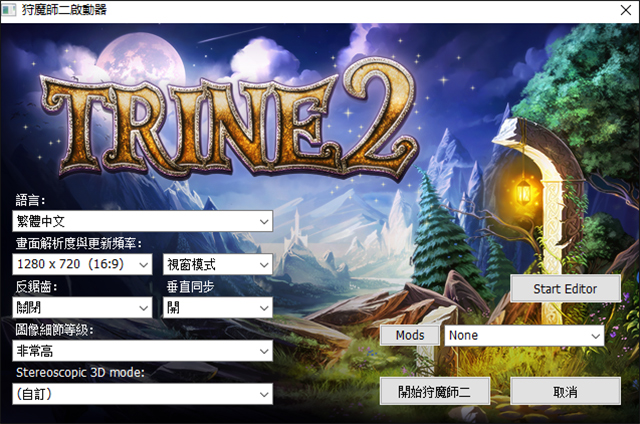The height and width of the screenshot is (424, 640).
Task: Click the Stereoscopic 3D mode: label
Action: [80, 373]
